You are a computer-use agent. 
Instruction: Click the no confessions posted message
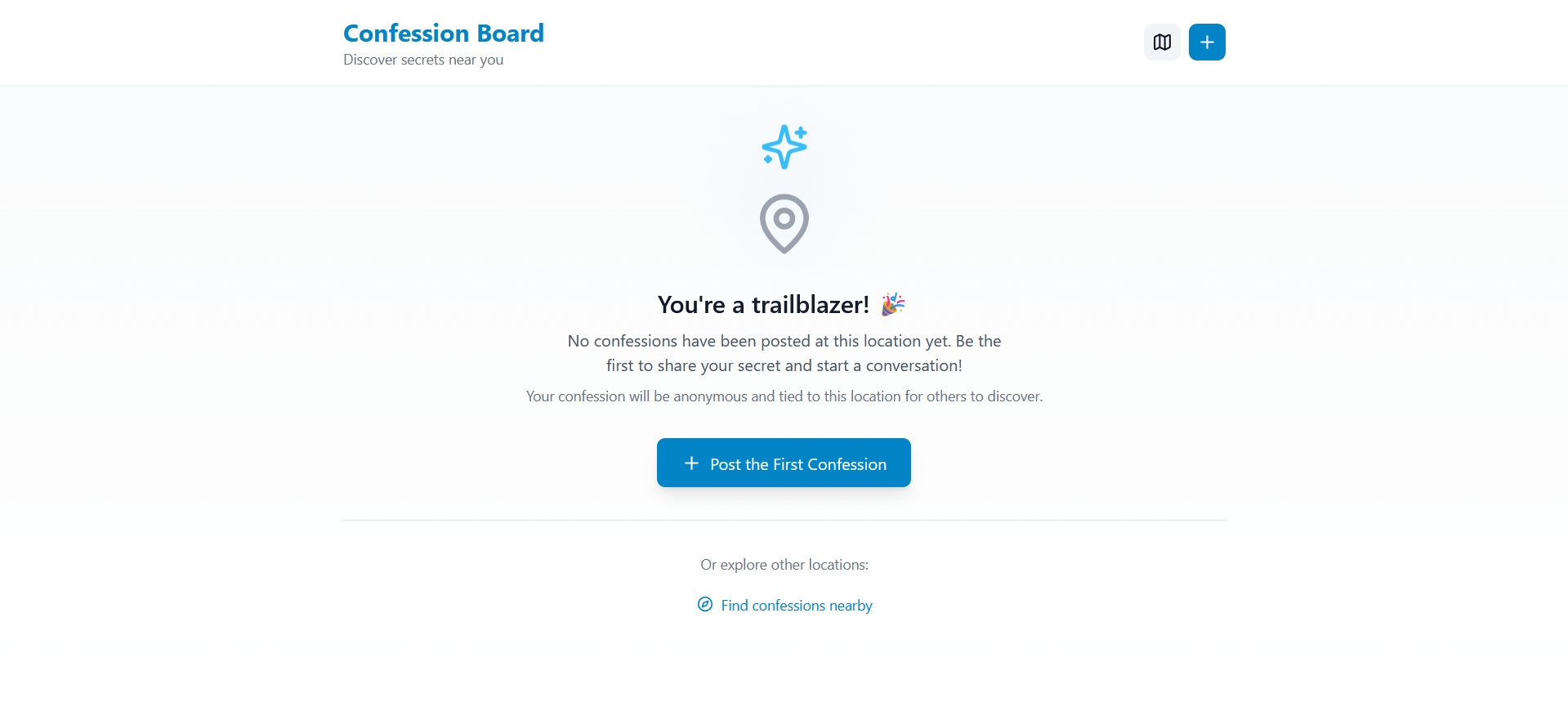coord(784,353)
